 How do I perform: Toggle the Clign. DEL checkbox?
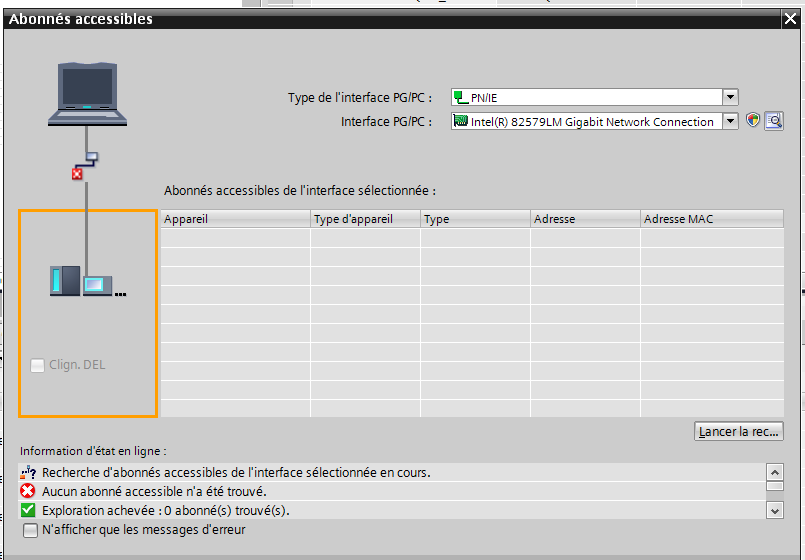tap(37, 365)
